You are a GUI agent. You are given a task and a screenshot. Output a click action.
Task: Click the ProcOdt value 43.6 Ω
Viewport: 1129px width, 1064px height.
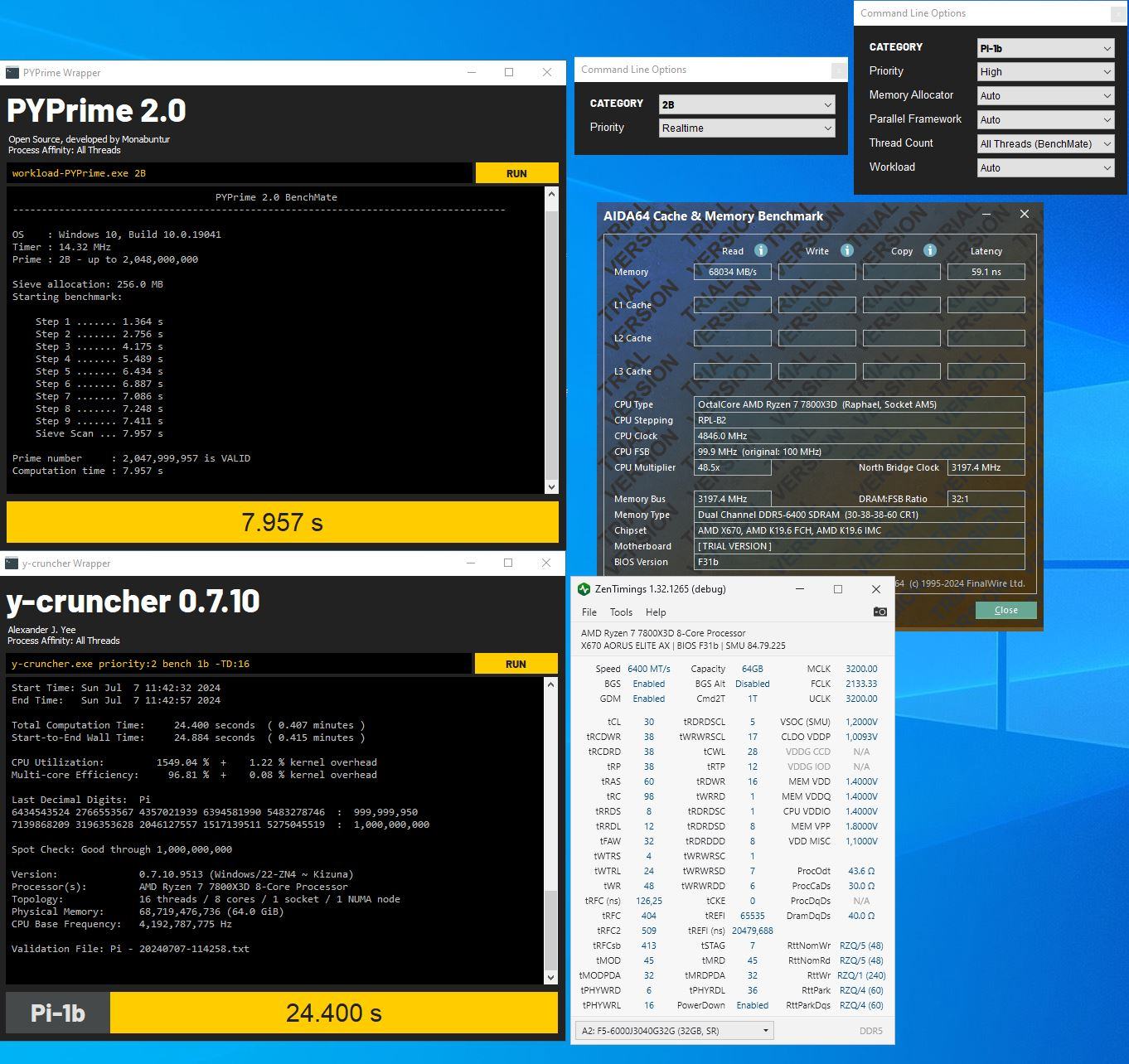coord(861,871)
